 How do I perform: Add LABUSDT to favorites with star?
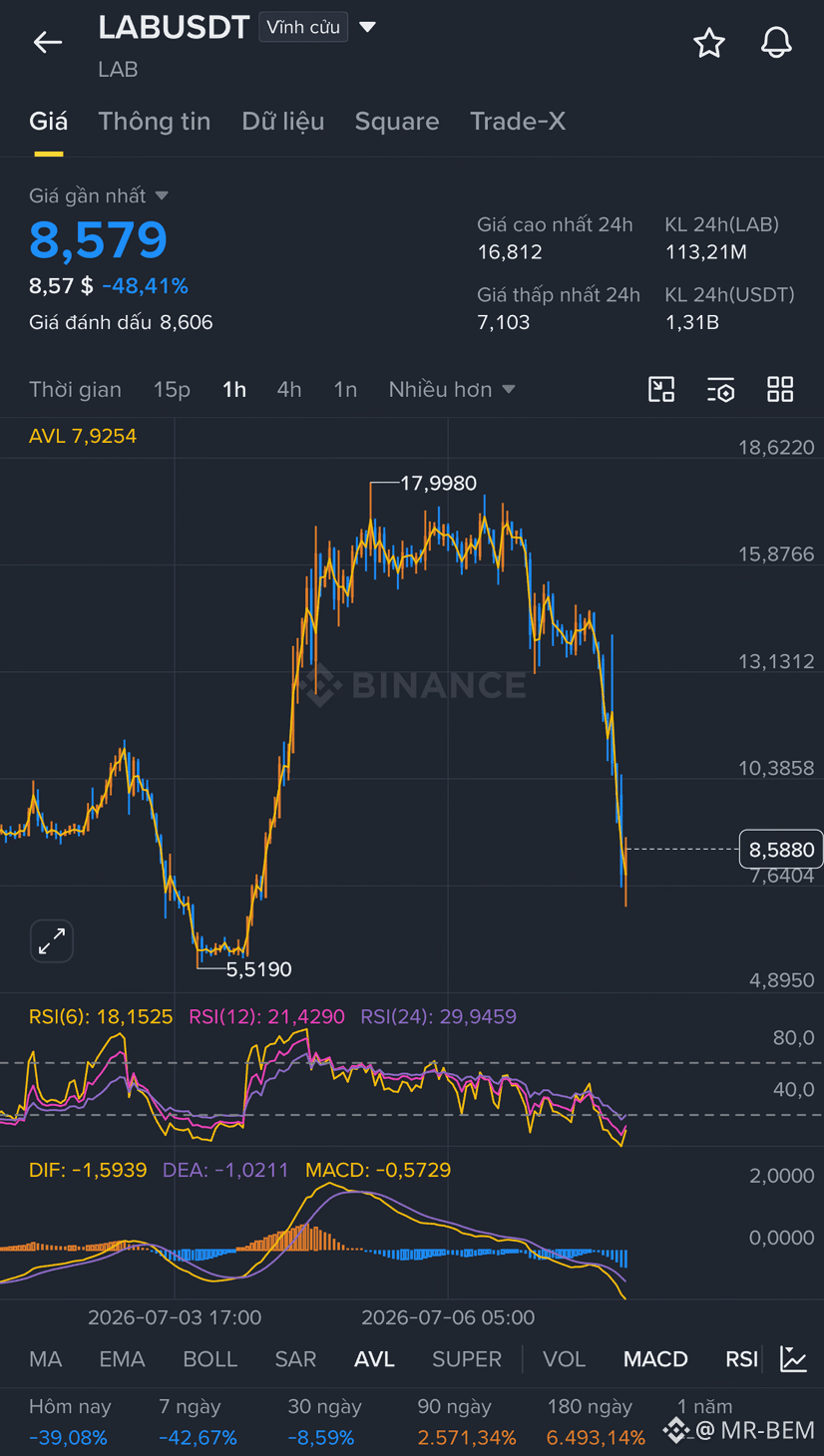(x=709, y=43)
